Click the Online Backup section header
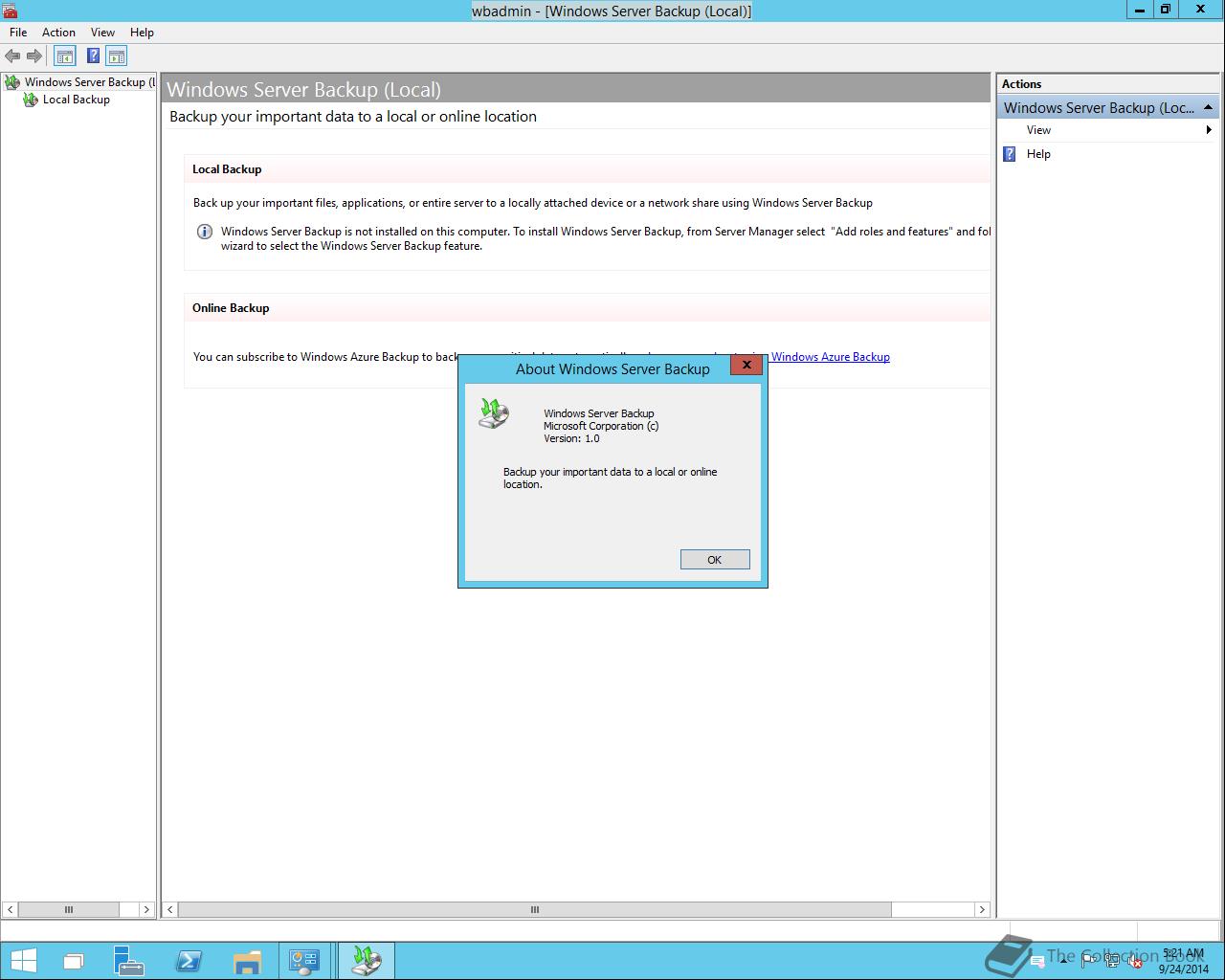 [x=231, y=308]
